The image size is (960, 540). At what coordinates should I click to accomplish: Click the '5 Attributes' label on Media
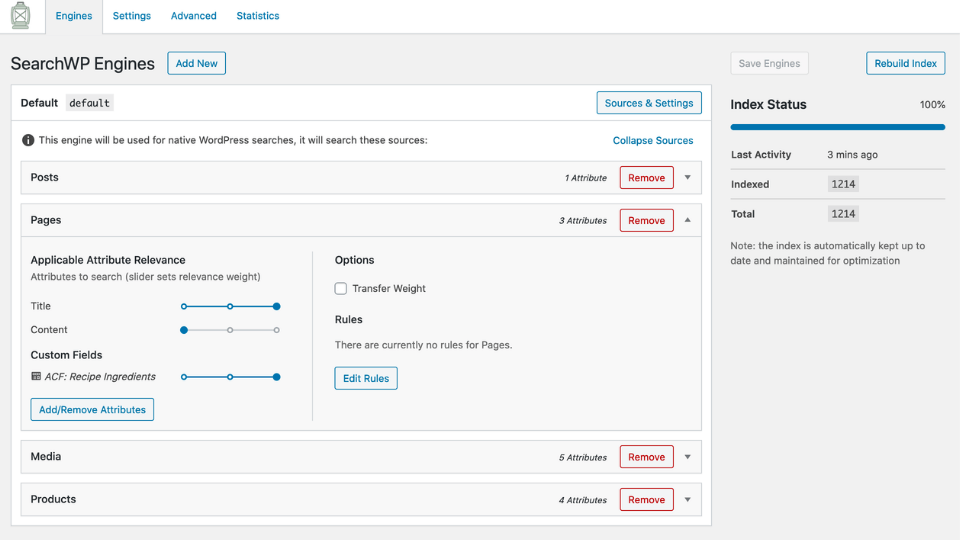click(583, 457)
